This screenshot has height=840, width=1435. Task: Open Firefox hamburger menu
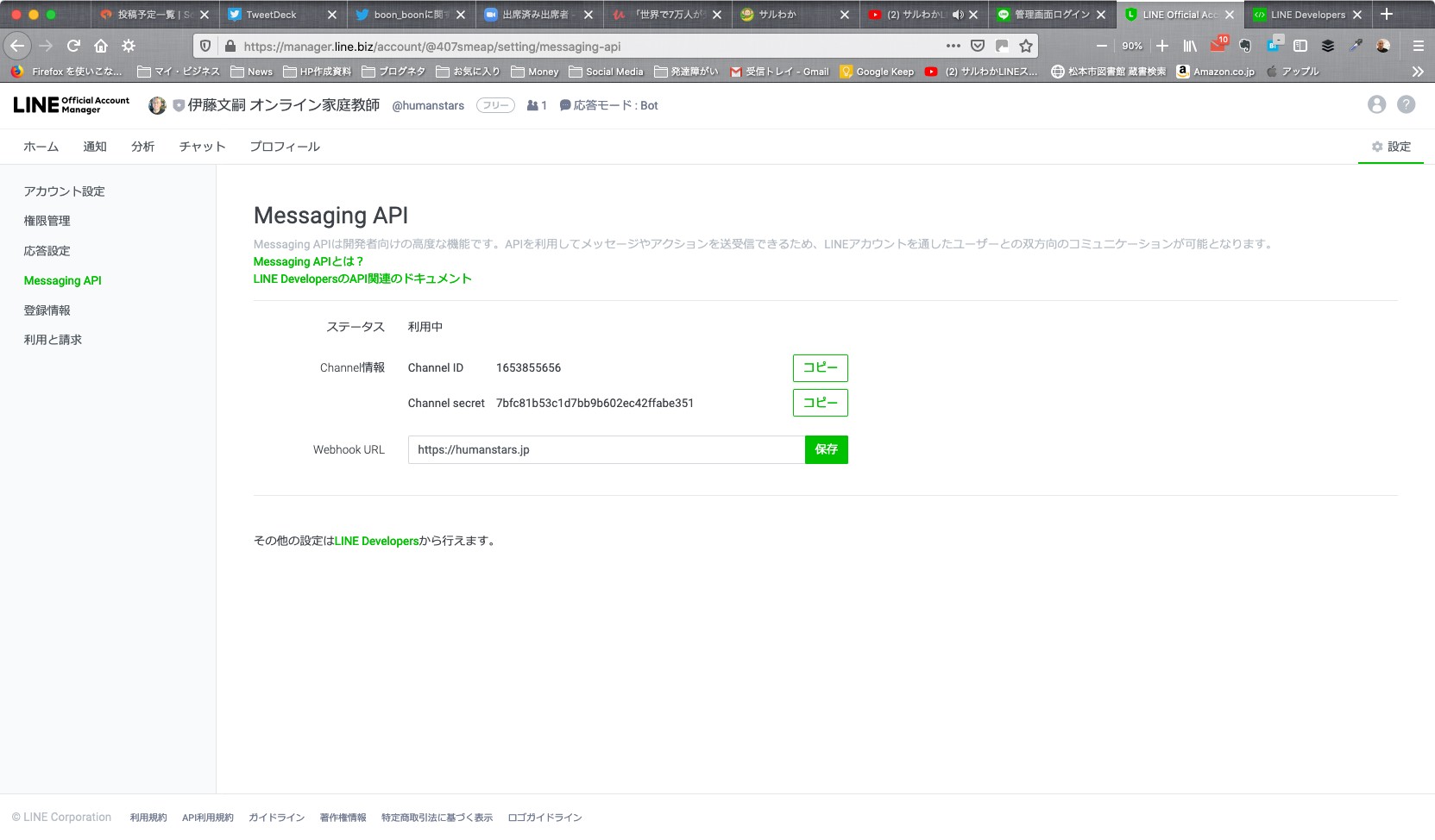pos(1419,46)
